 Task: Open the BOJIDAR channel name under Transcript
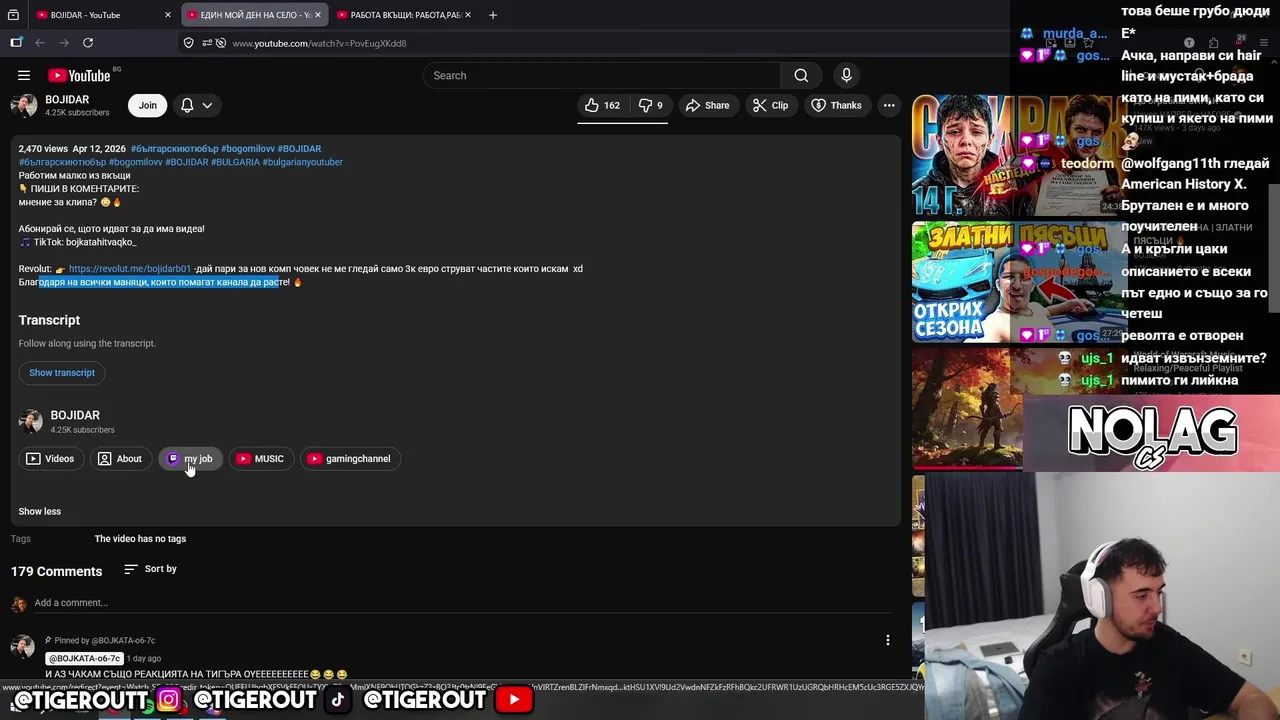(75, 415)
